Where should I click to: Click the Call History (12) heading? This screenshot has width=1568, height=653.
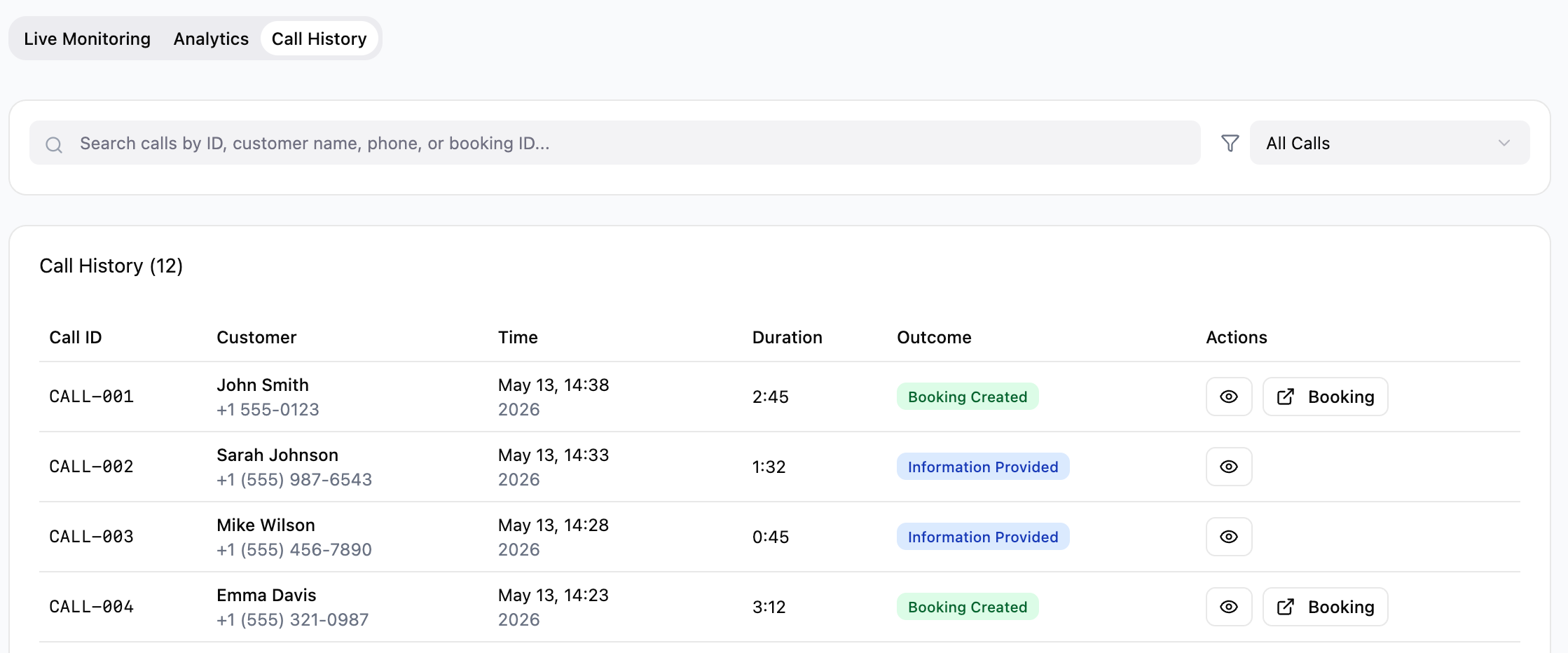(111, 266)
